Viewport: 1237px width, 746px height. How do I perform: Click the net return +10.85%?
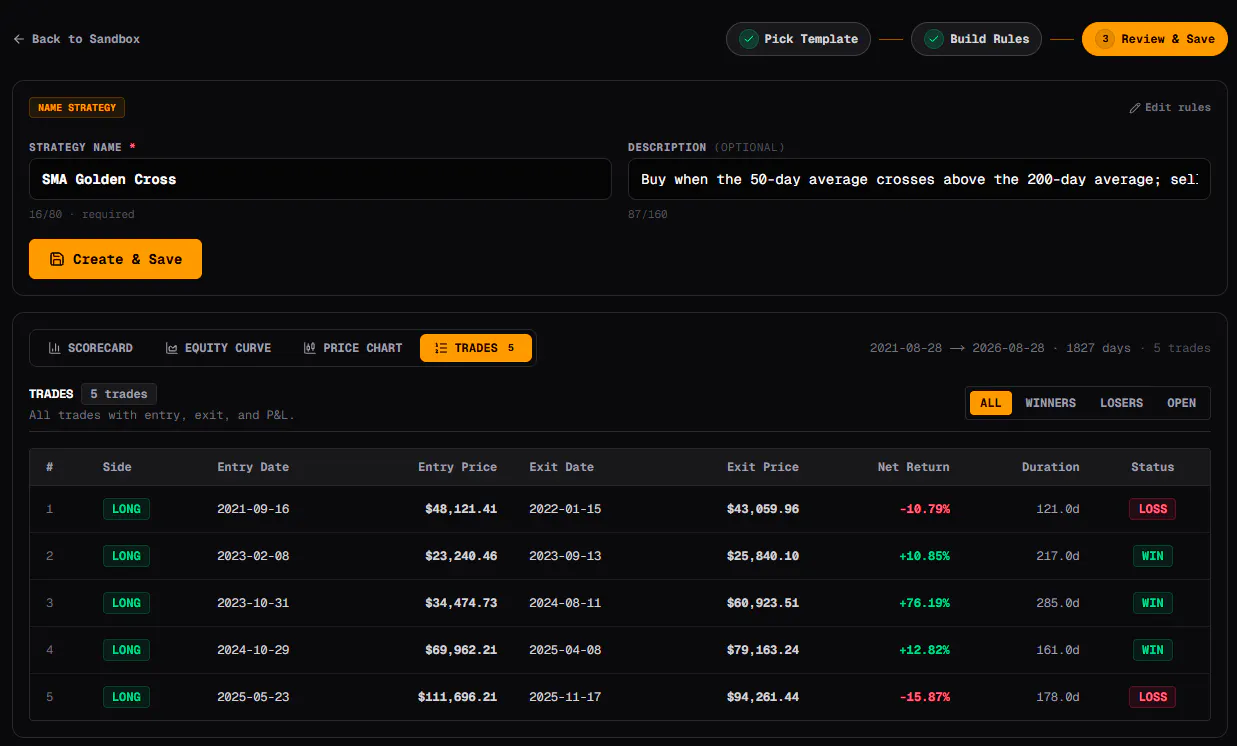tap(925, 556)
